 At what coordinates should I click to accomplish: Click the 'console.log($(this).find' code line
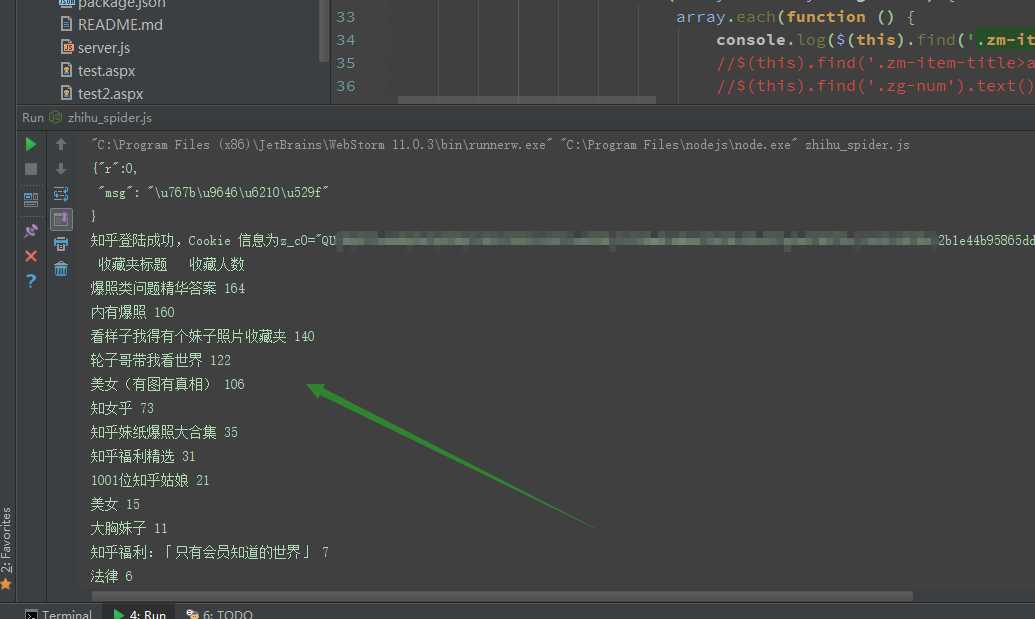[x=875, y=40]
